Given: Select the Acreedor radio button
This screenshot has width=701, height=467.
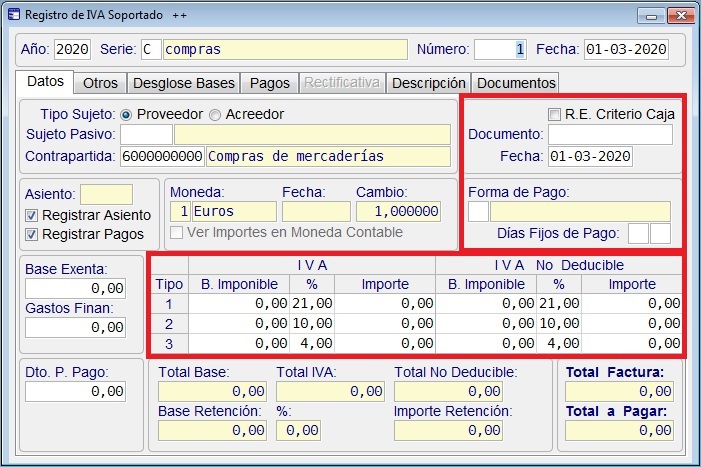Looking at the screenshot, I should (215, 114).
